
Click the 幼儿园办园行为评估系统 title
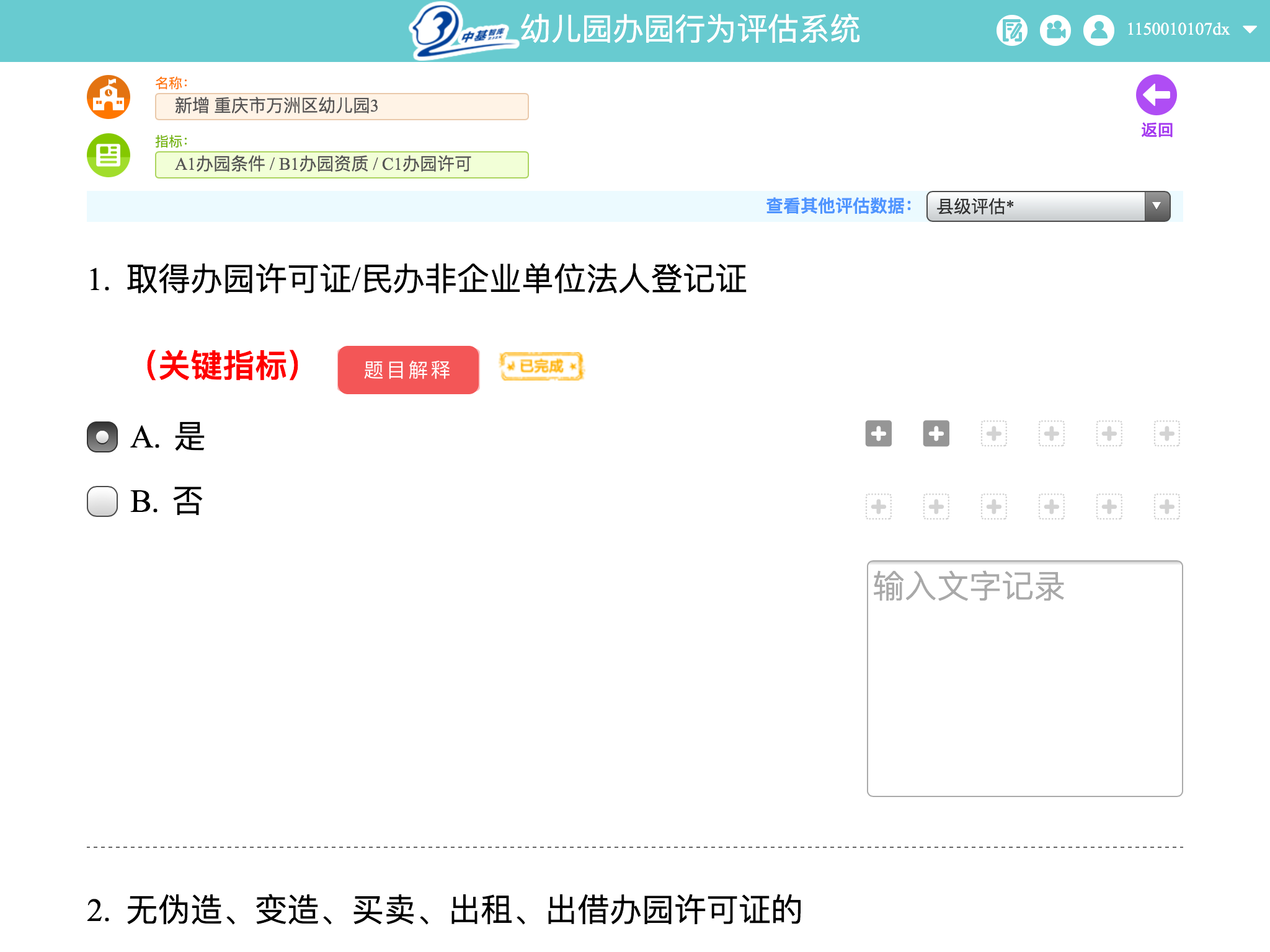point(690,29)
